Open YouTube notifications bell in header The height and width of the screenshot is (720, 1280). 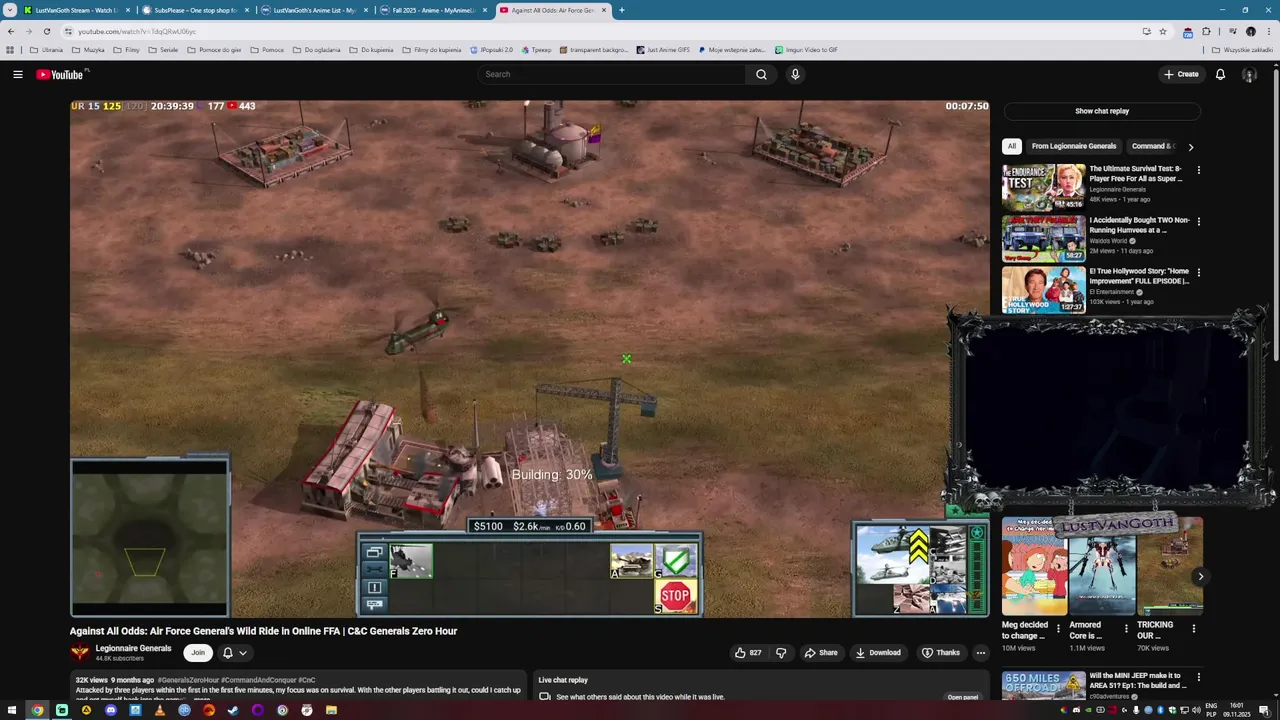click(1220, 74)
